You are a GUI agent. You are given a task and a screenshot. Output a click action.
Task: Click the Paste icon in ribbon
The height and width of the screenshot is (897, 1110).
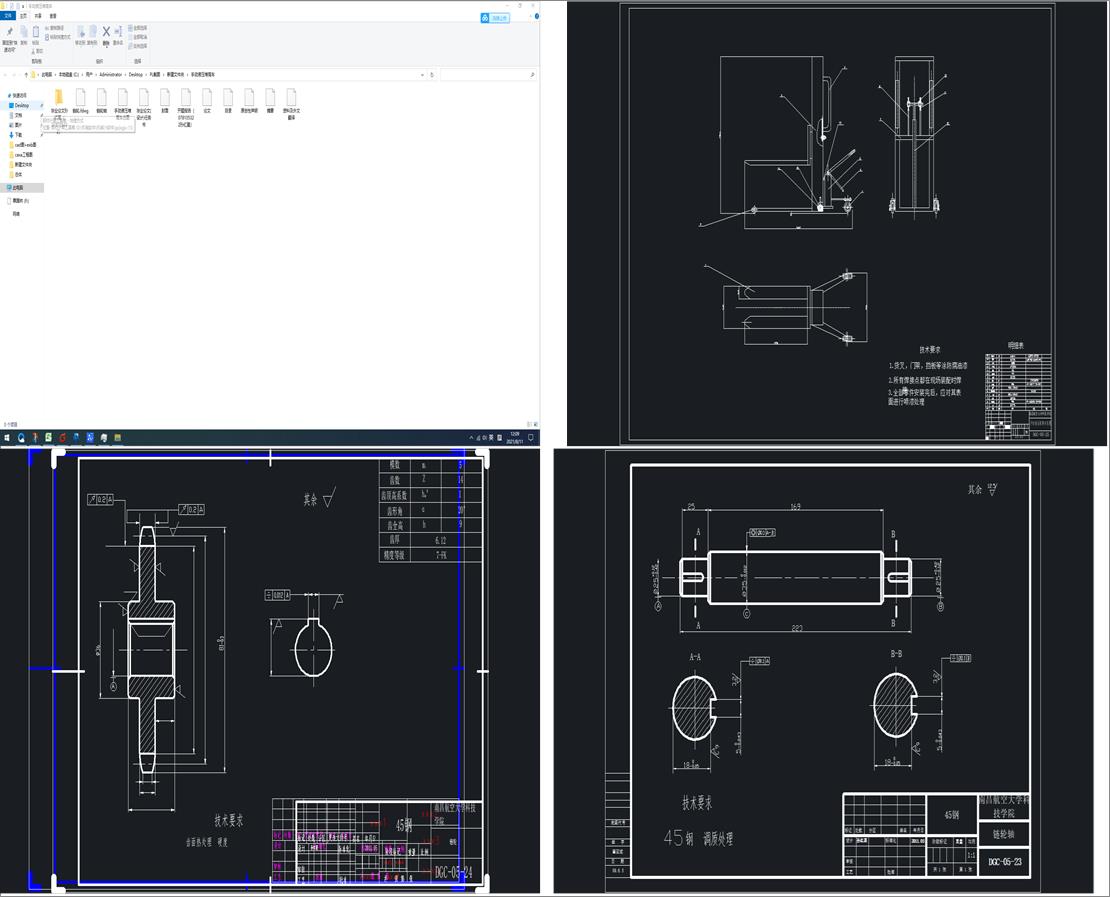(36, 33)
